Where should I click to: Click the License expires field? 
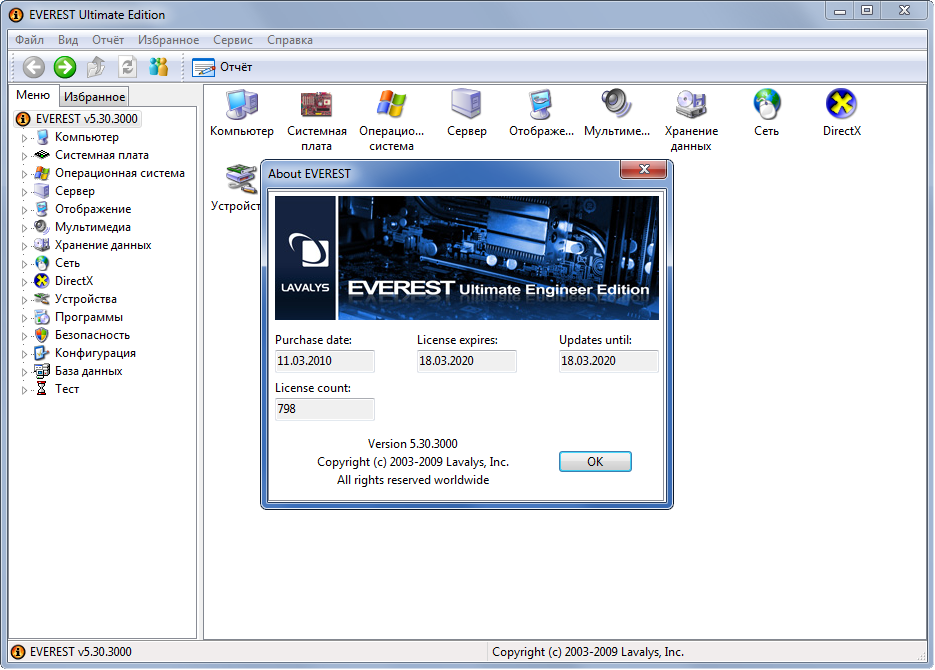point(467,361)
